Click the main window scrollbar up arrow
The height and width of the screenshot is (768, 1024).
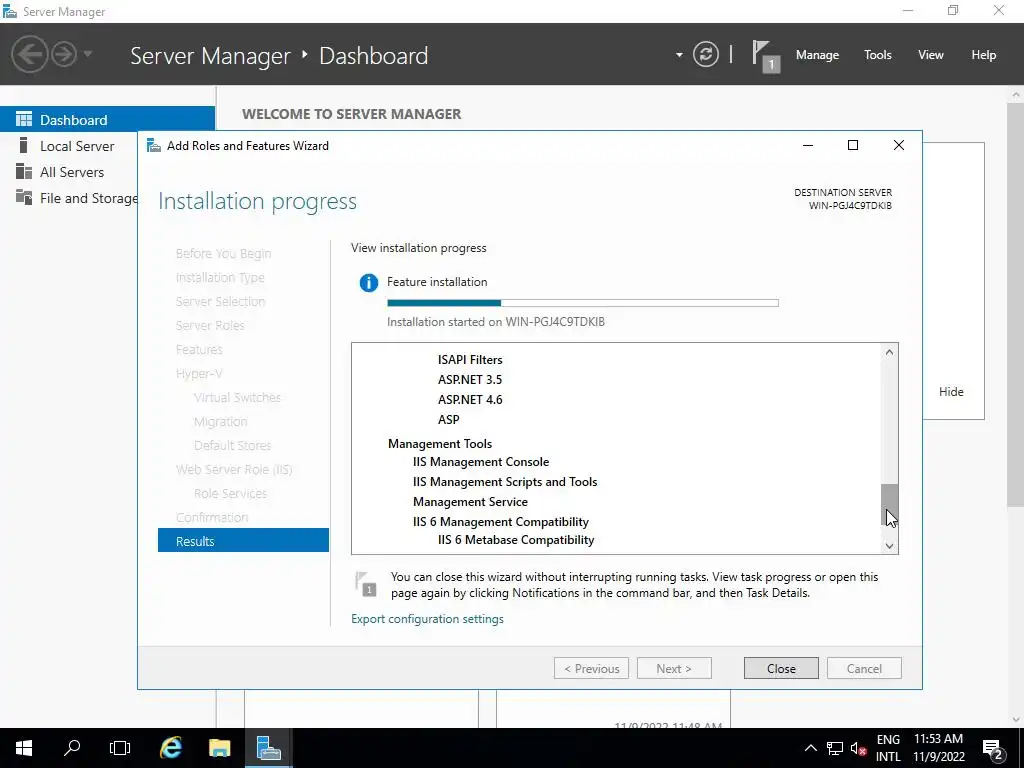[1016, 95]
